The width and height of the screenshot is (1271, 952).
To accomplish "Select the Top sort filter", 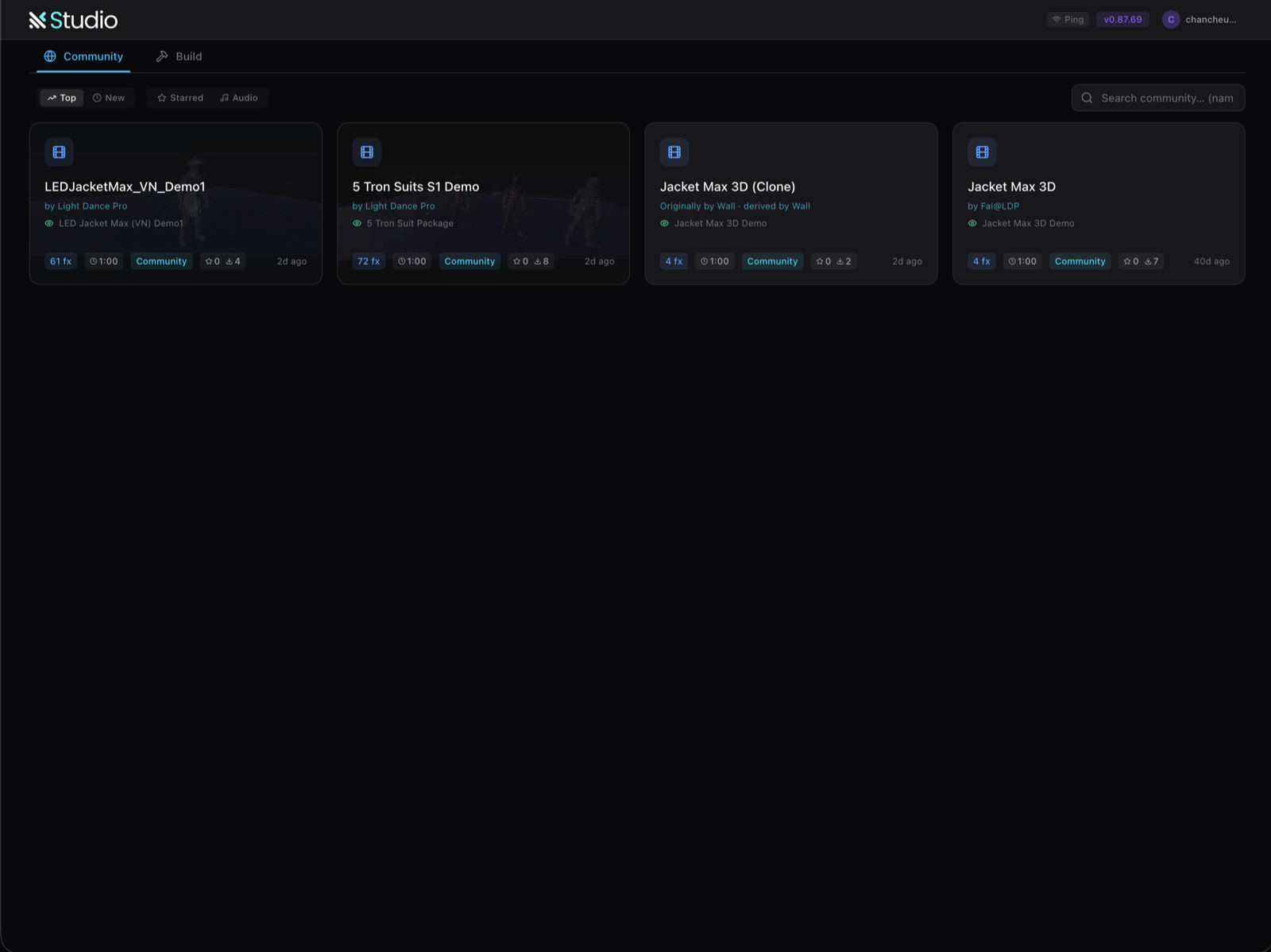I will tap(62, 98).
